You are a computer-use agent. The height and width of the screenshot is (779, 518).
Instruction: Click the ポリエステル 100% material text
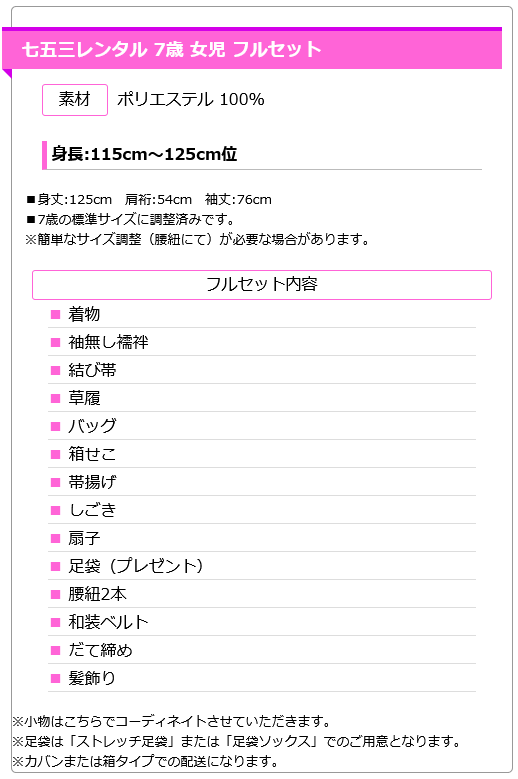pos(191,99)
